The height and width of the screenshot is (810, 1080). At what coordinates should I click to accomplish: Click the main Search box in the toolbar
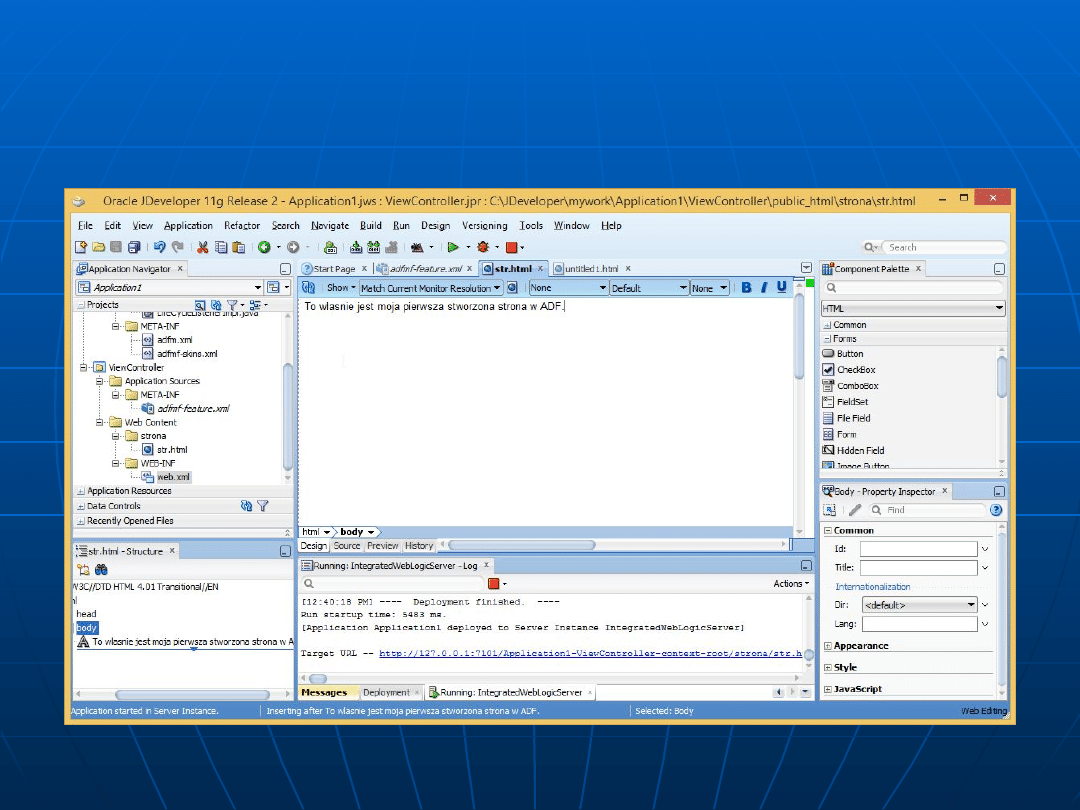(944, 247)
